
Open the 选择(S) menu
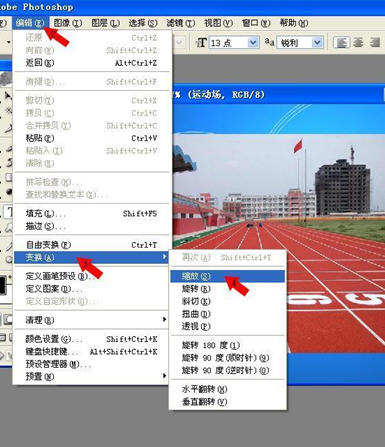(x=143, y=23)
